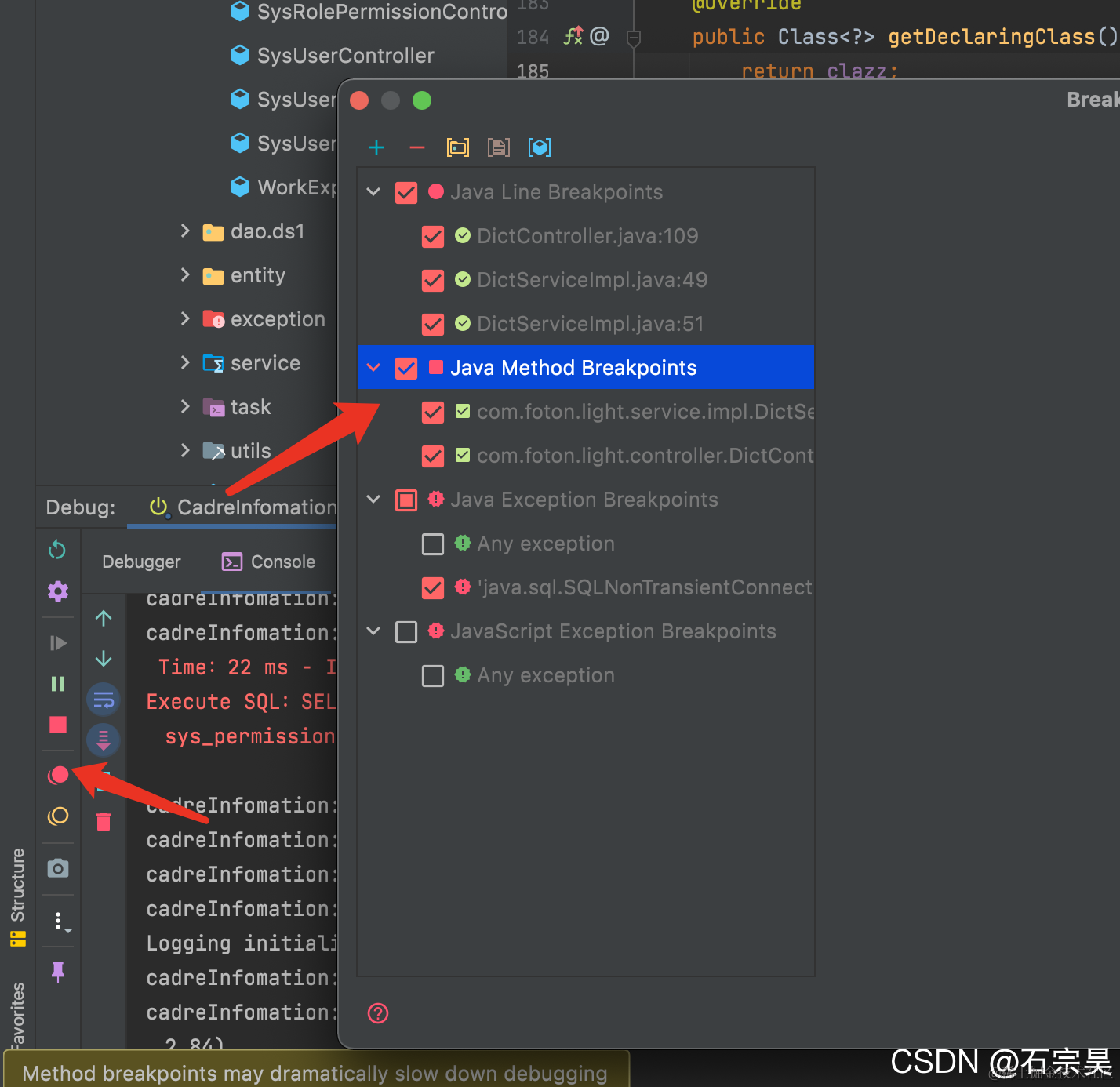1120x1087 pixels.
Task: Expand entity folder in project tree
Action: click(185, 274)
